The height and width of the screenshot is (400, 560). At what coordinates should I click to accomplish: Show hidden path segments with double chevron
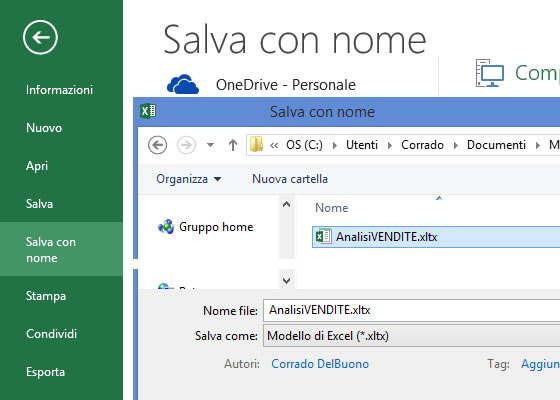click(274, 145)
